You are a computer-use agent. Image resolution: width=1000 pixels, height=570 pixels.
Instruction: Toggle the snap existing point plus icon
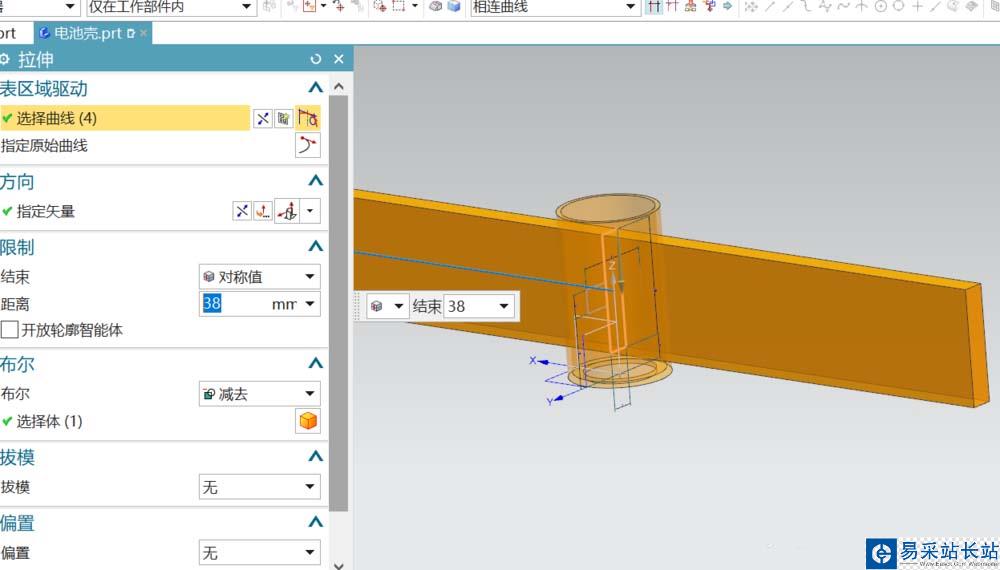(x=917, y=7)
